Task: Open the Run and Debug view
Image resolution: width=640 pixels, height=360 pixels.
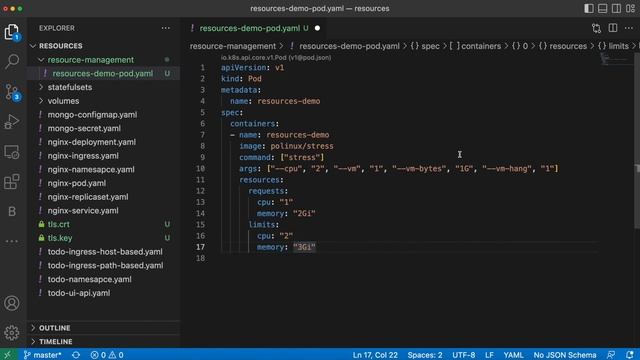Action: click(x=12, y=122)
